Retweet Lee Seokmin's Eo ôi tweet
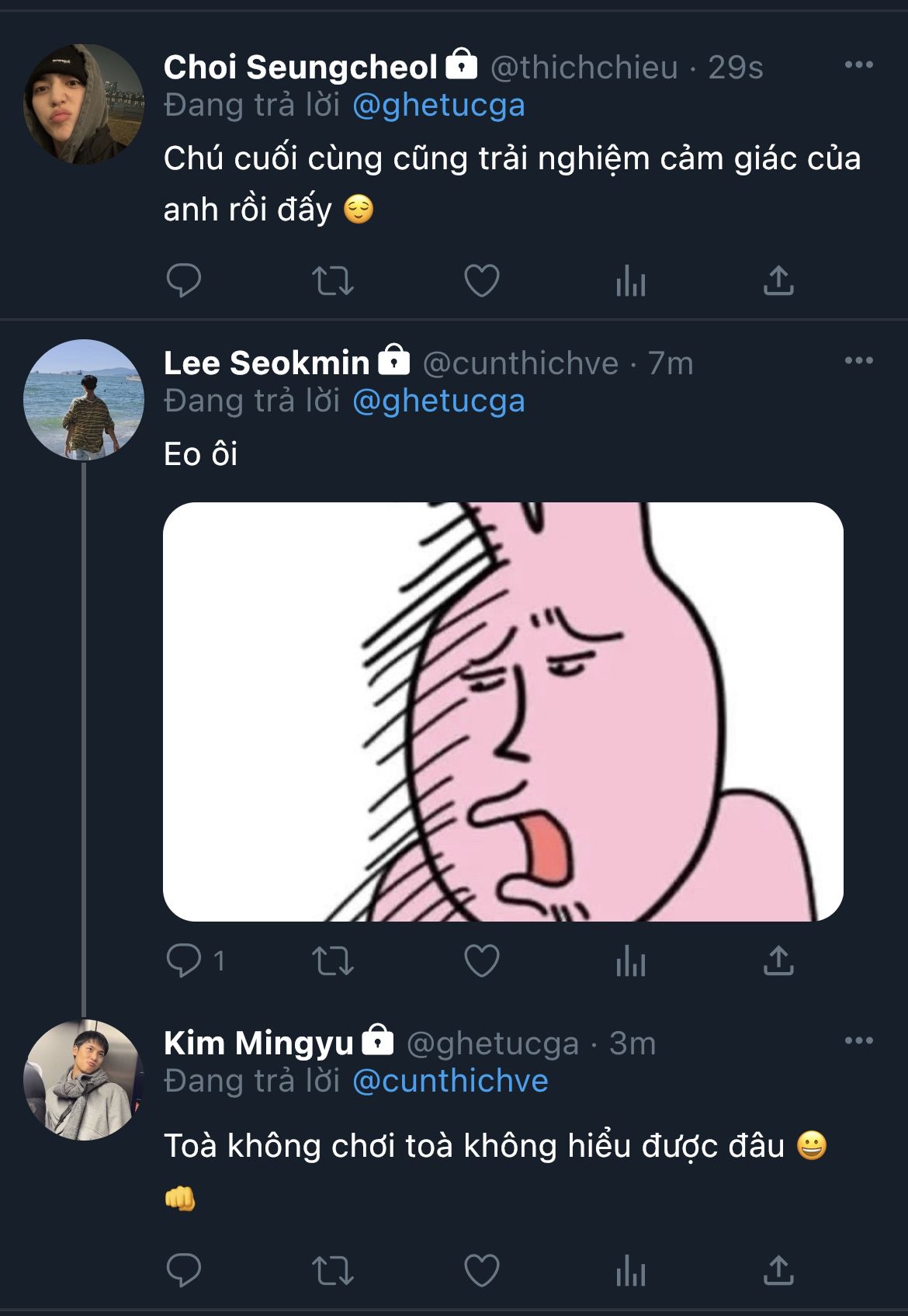The width and height of the screenshot is (908, 1316). coord(333,960)
